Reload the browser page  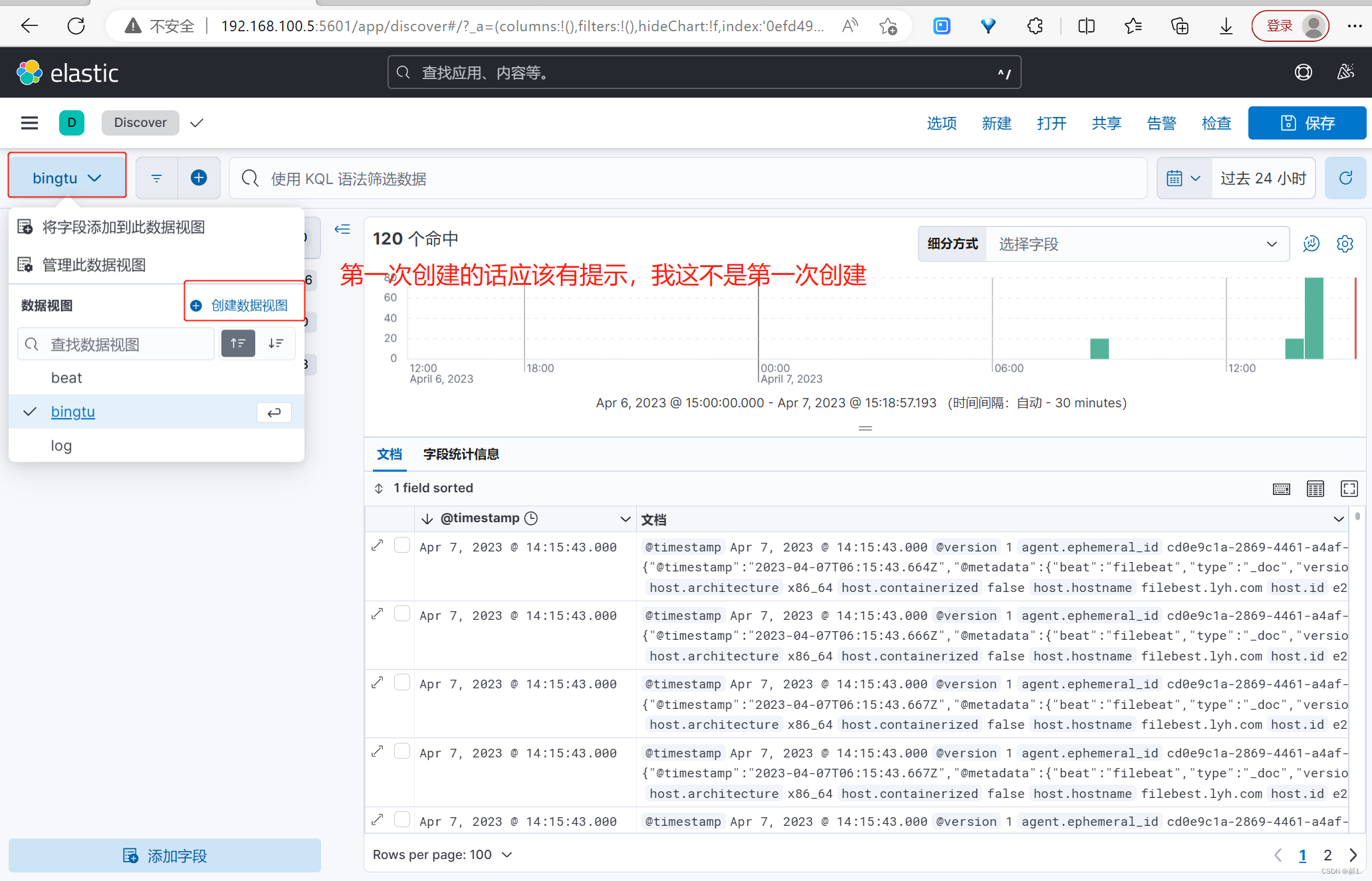click(x=76, y=26)
